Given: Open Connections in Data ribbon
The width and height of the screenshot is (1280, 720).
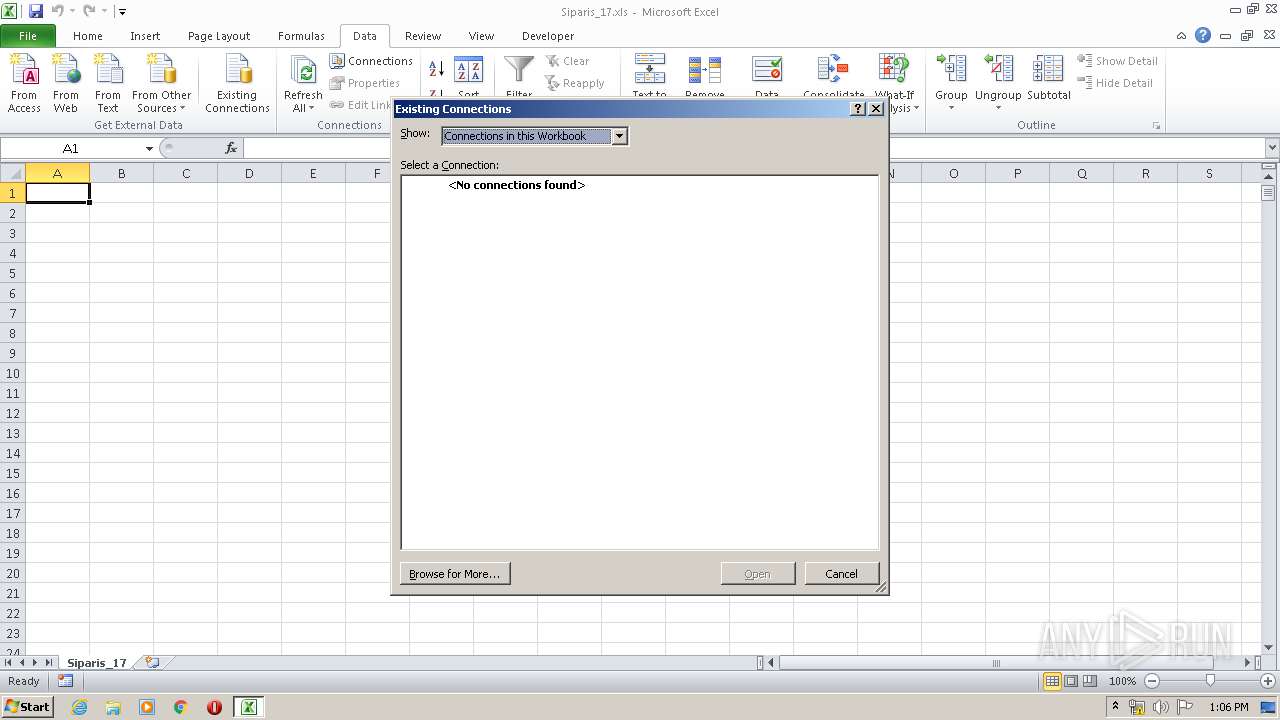Looking at the screenshot, I should (371, 61).
